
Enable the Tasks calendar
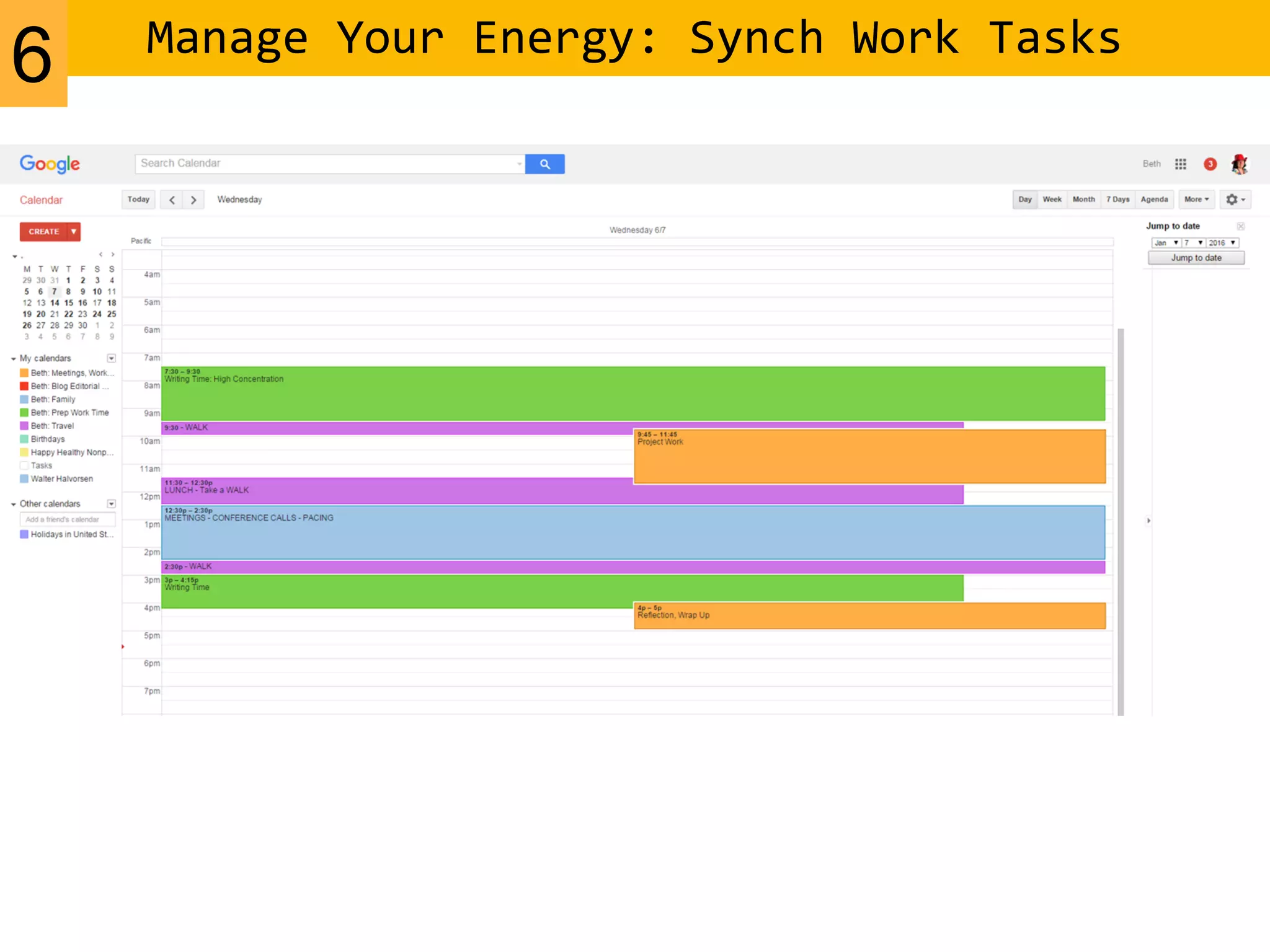24,465
